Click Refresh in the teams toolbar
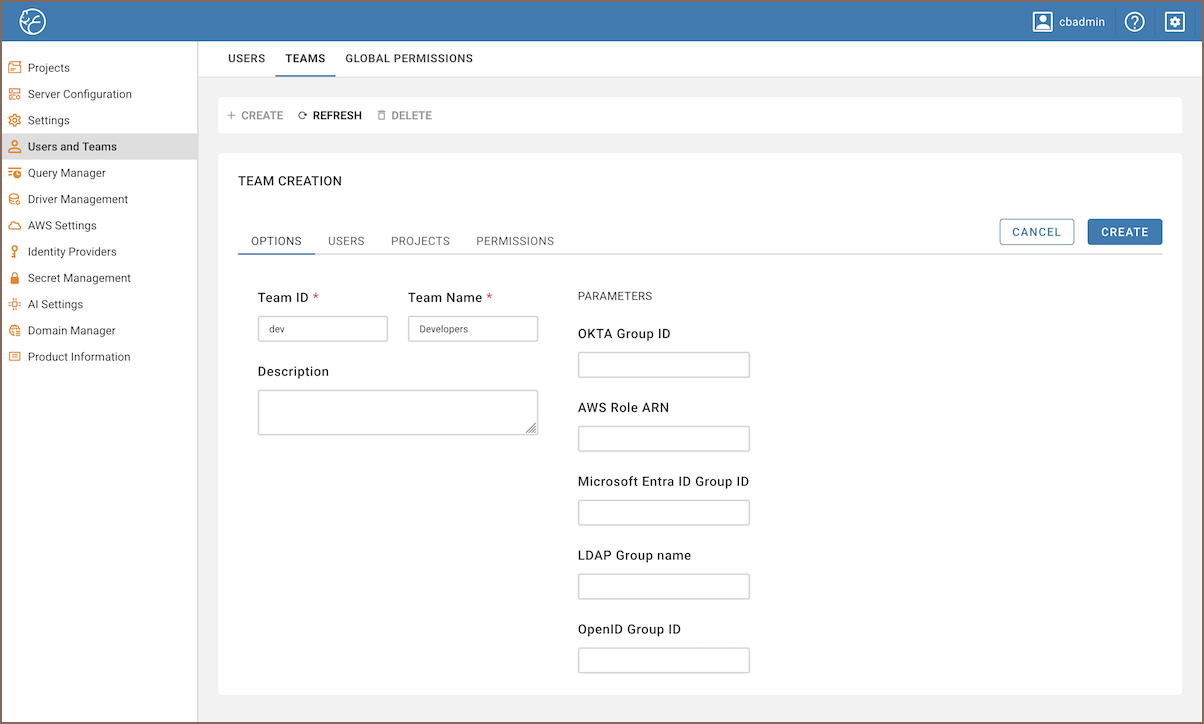 click(x=330, y=116)
